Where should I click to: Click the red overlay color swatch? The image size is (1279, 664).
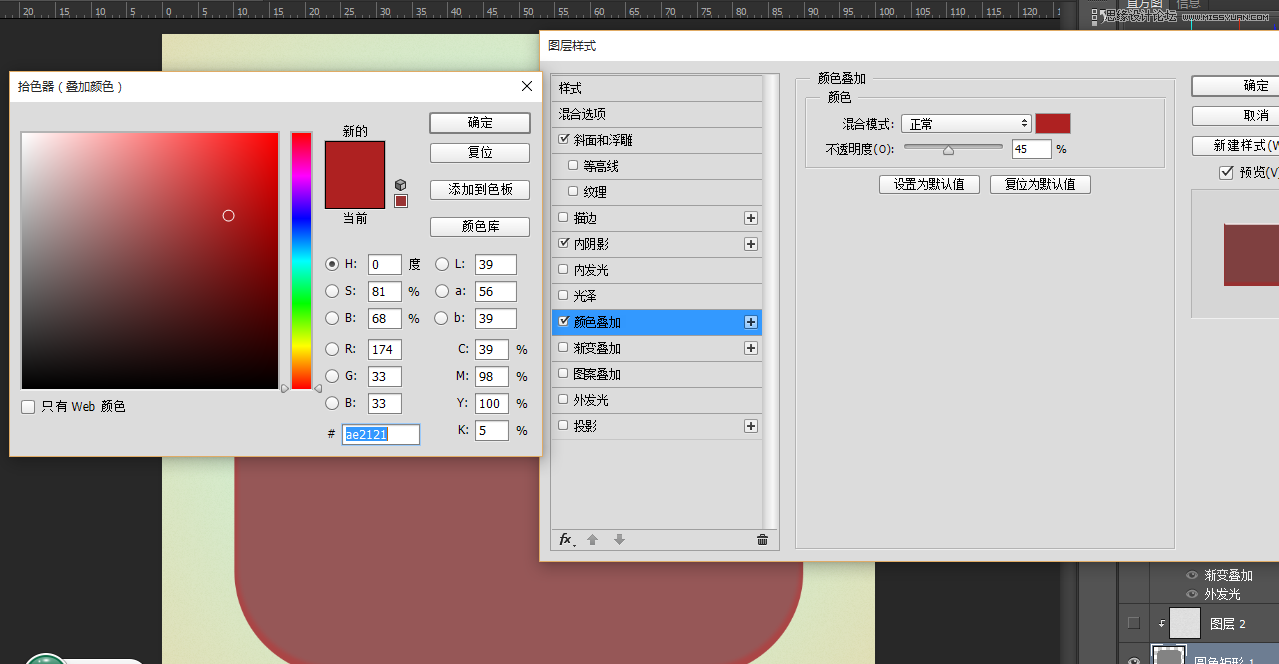coord(1052,124)
